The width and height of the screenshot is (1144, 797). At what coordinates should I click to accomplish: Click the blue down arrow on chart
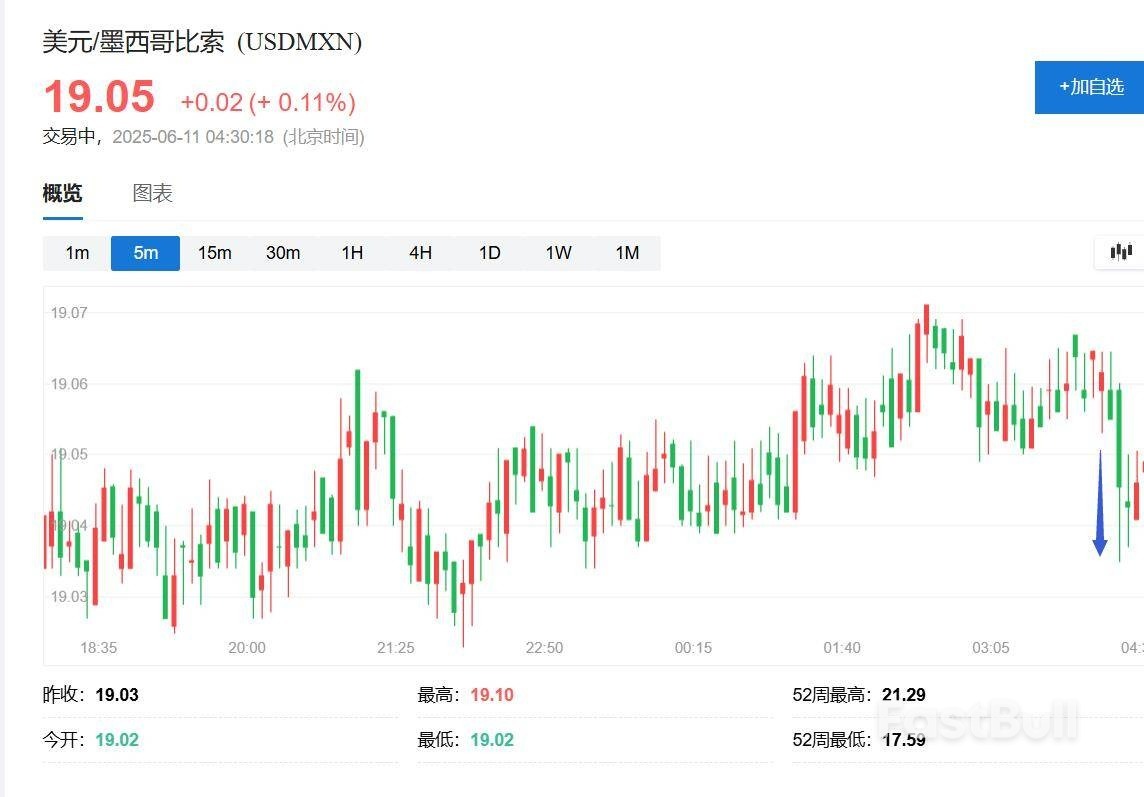click(x=1100, y=505)
